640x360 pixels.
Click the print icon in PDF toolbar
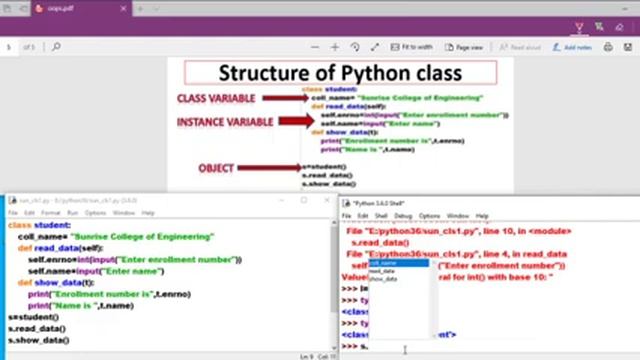coord(608,47)
